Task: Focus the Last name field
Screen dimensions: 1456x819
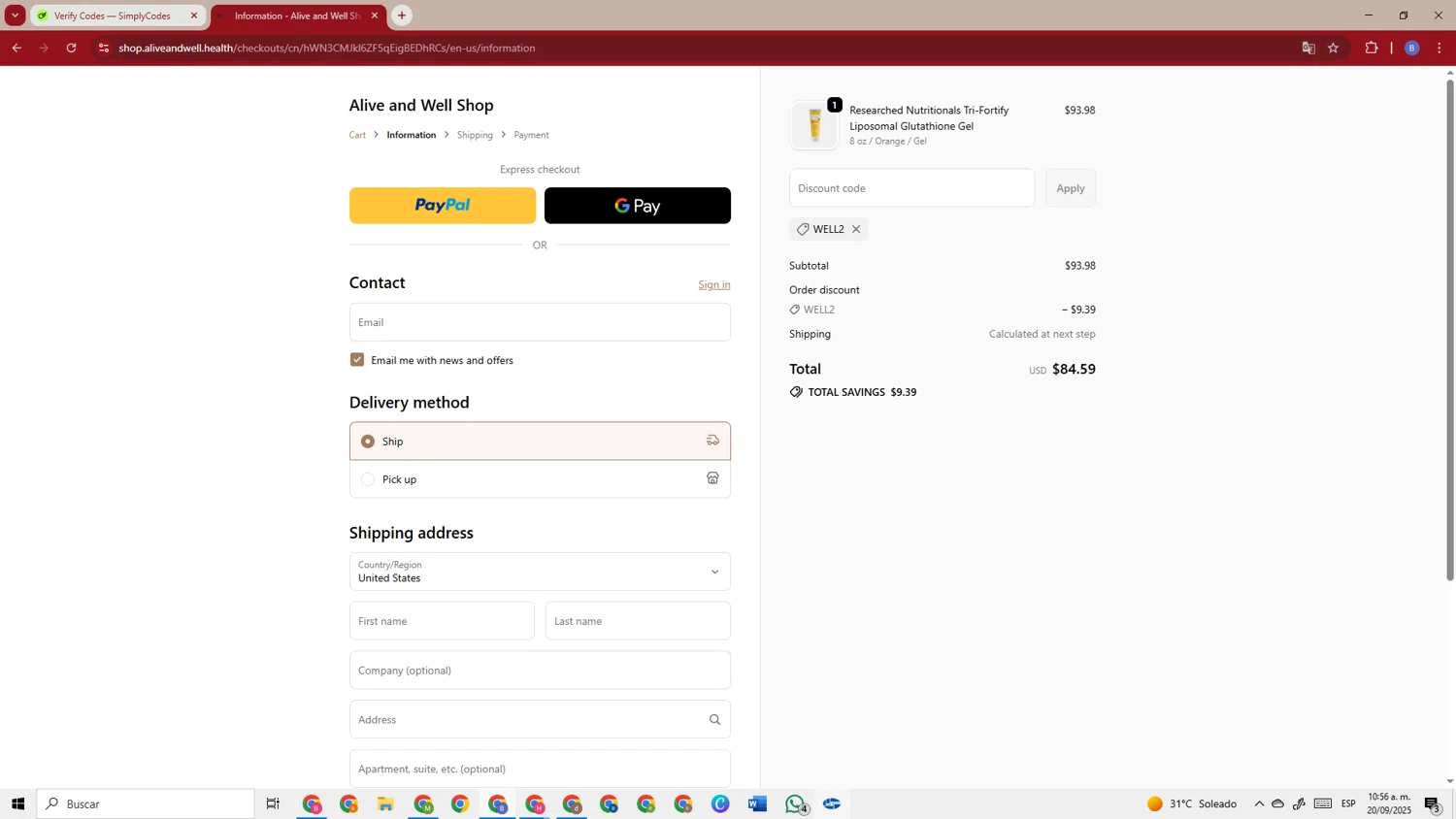Action: tap(638, 621)
